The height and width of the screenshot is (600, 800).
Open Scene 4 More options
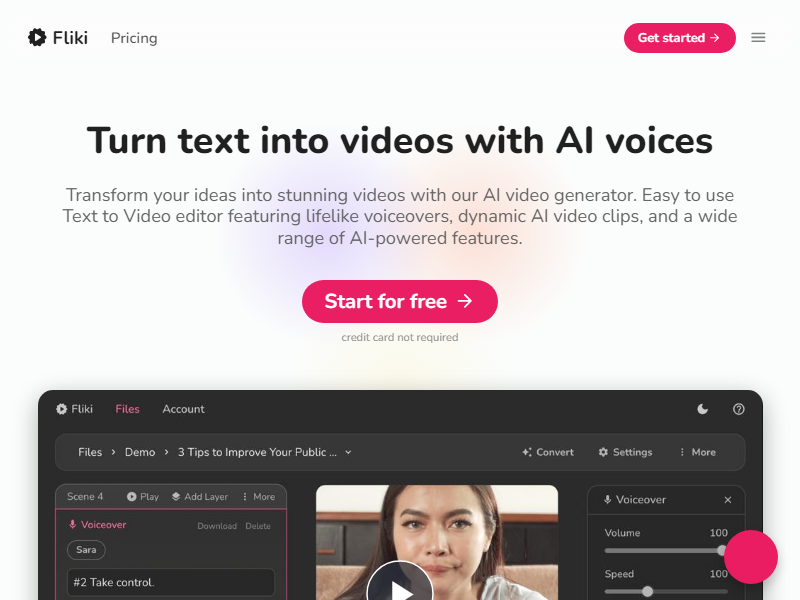[x=259, y=496]
